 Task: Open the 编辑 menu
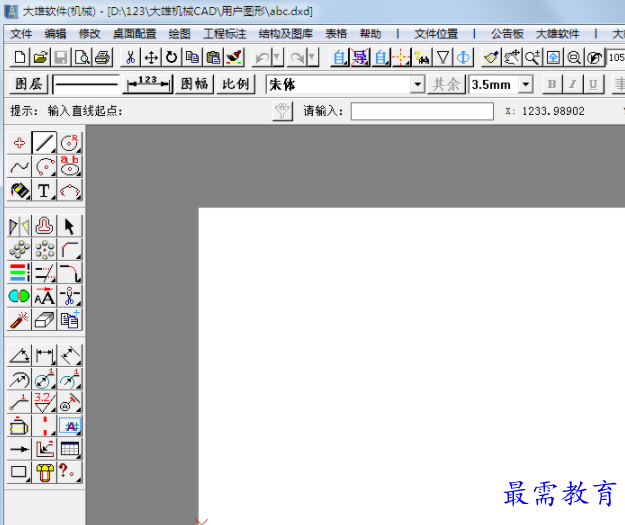pyautogui.click(x=55, y=34)
